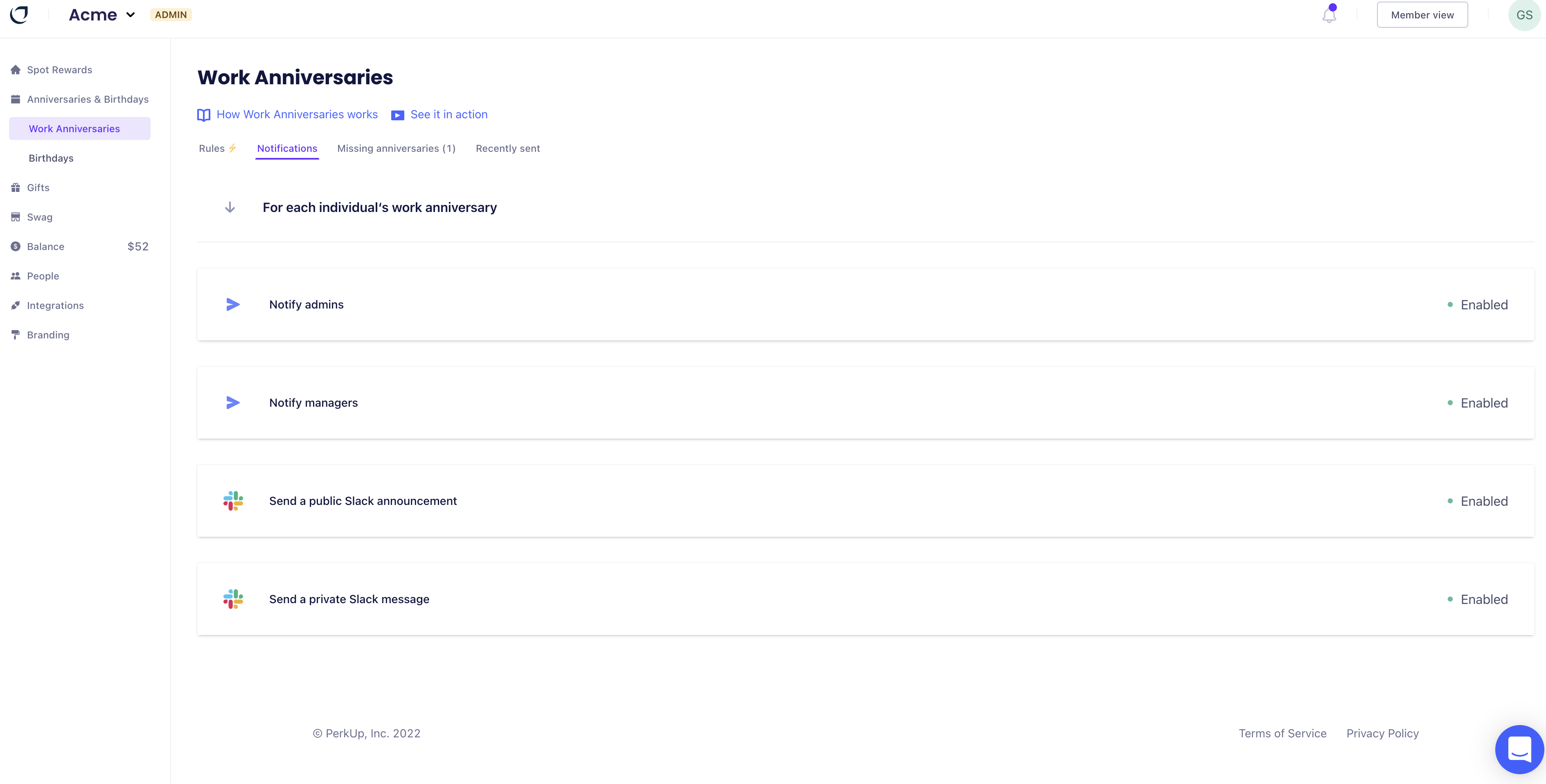The height and width of the screenshot is (784, 1546).
Task: Click the Integrations sidebar icon
Action: 15,305
